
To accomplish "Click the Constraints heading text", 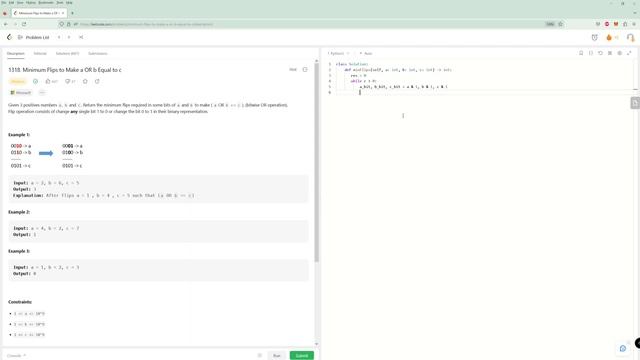I will coord(20,302).
